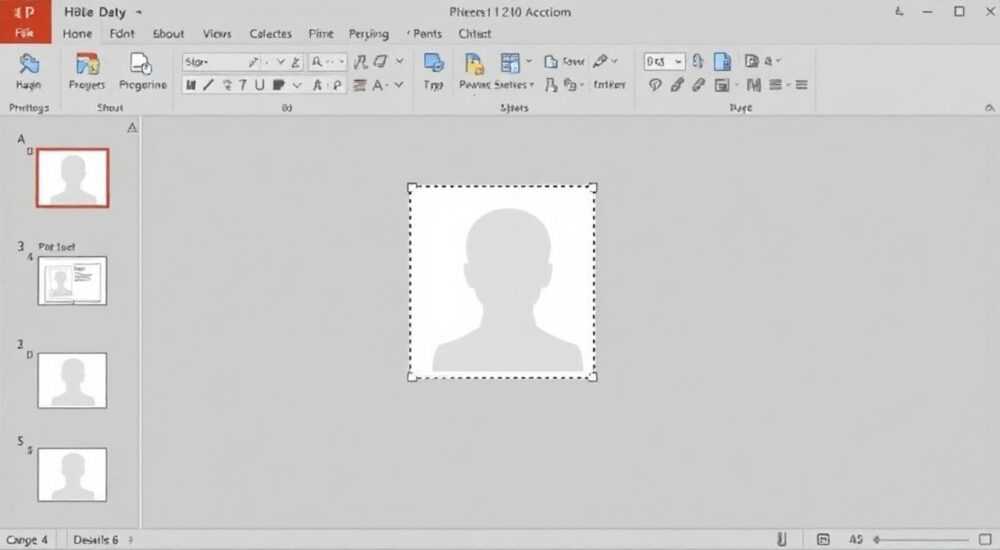Open the title bar dropdown beside Hale Daty
This screenshot has width=1000, height=550.
pyautogui.click(x=138, y=12)
